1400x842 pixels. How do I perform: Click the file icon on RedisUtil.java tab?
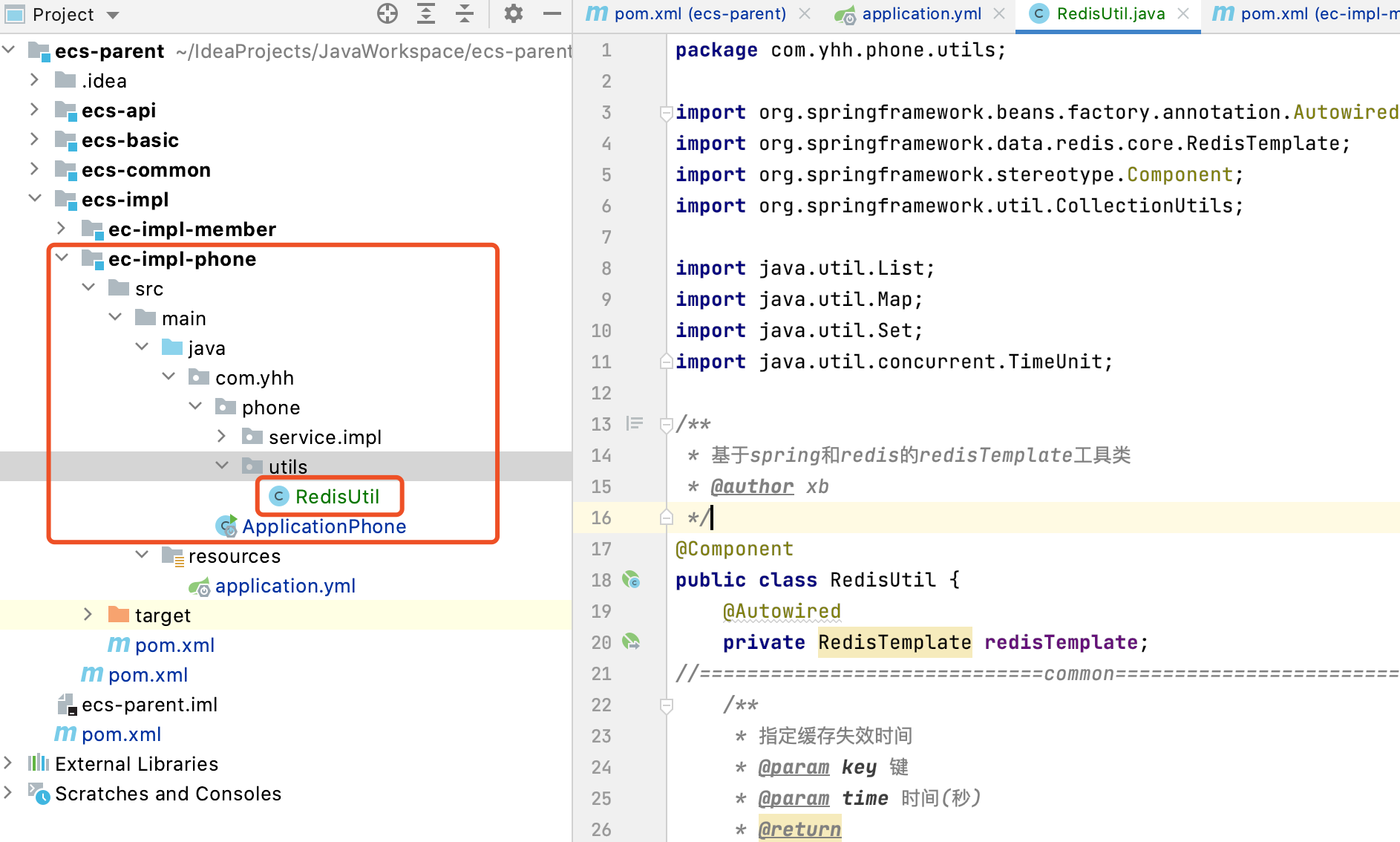click(1039, 13)
